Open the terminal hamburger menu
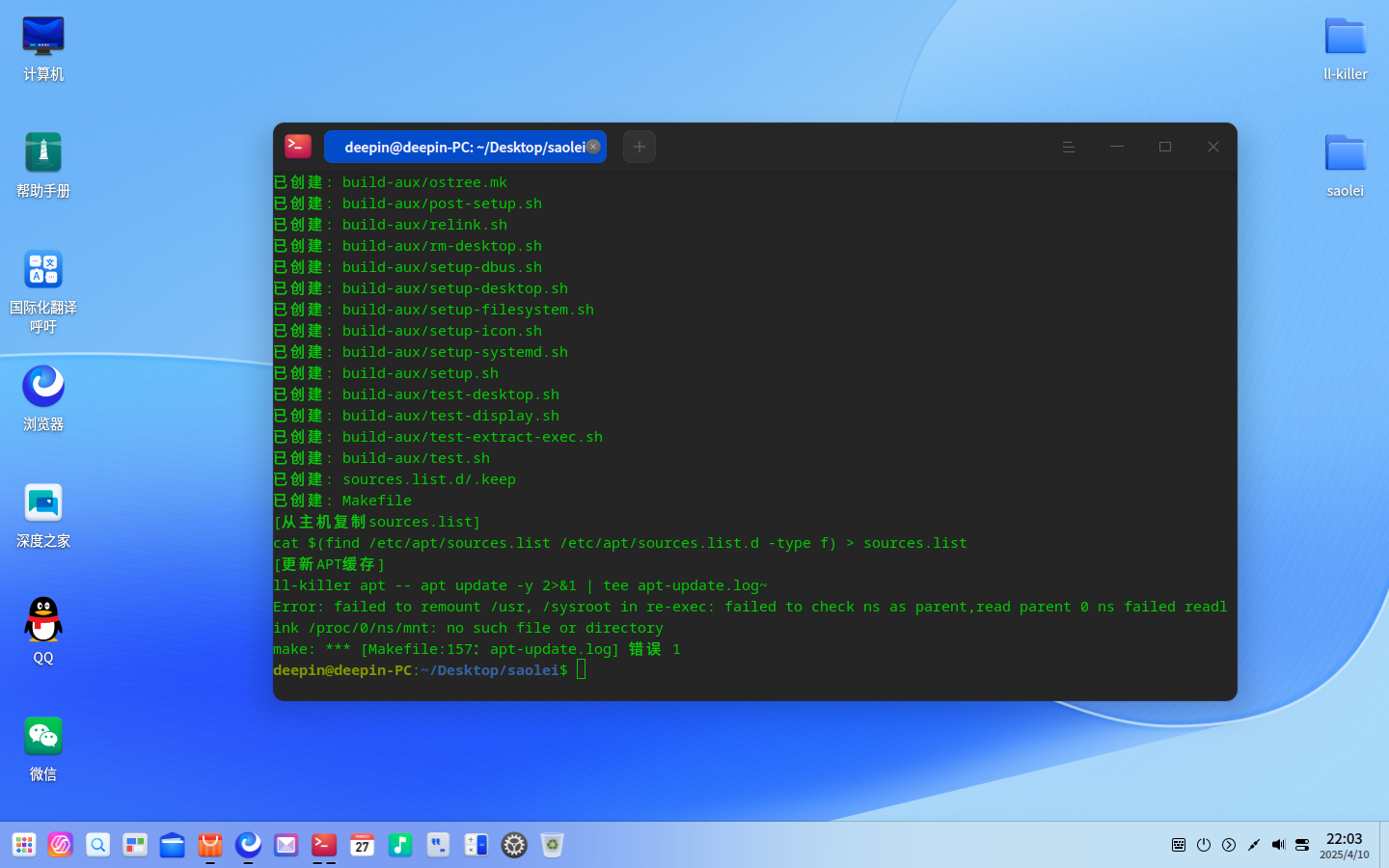1389x868 pixels. pyautogui.click(x=1069, y=147)
